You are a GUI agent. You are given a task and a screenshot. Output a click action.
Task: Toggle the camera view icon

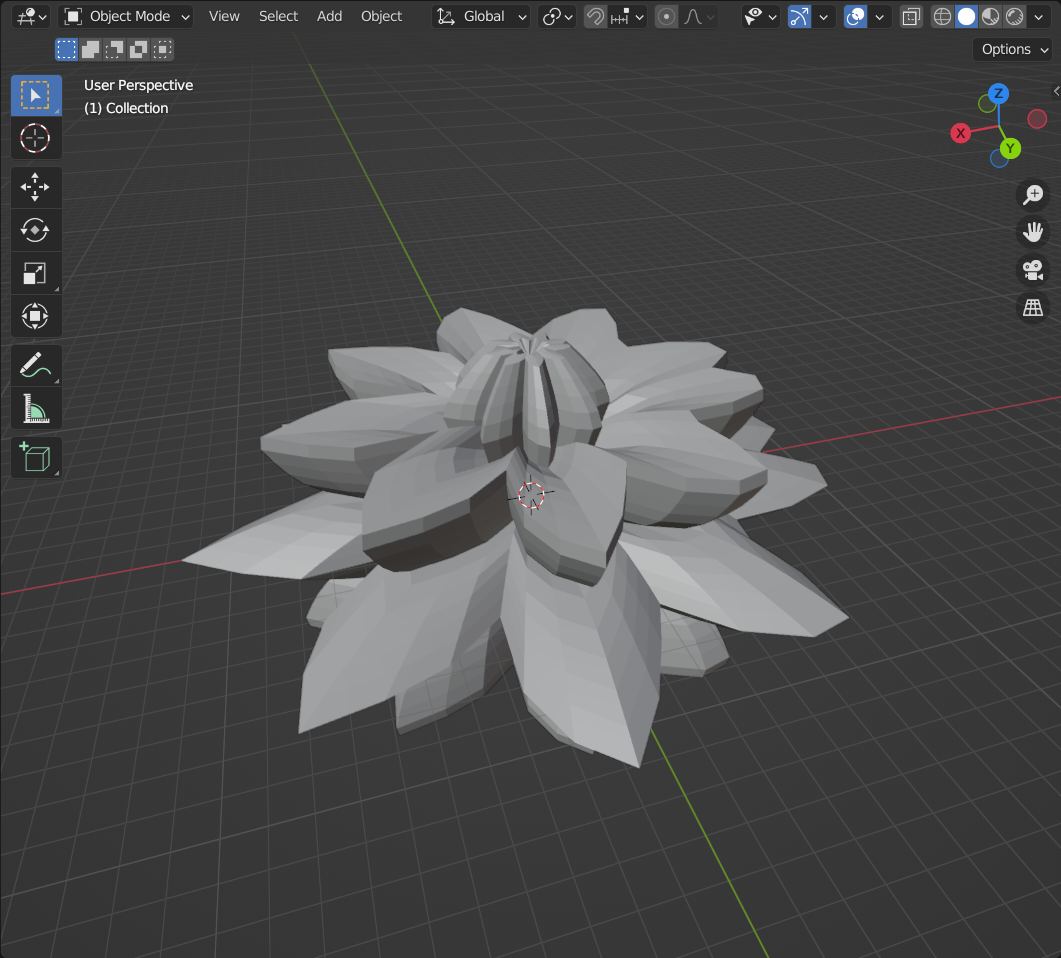[1033, 270]
